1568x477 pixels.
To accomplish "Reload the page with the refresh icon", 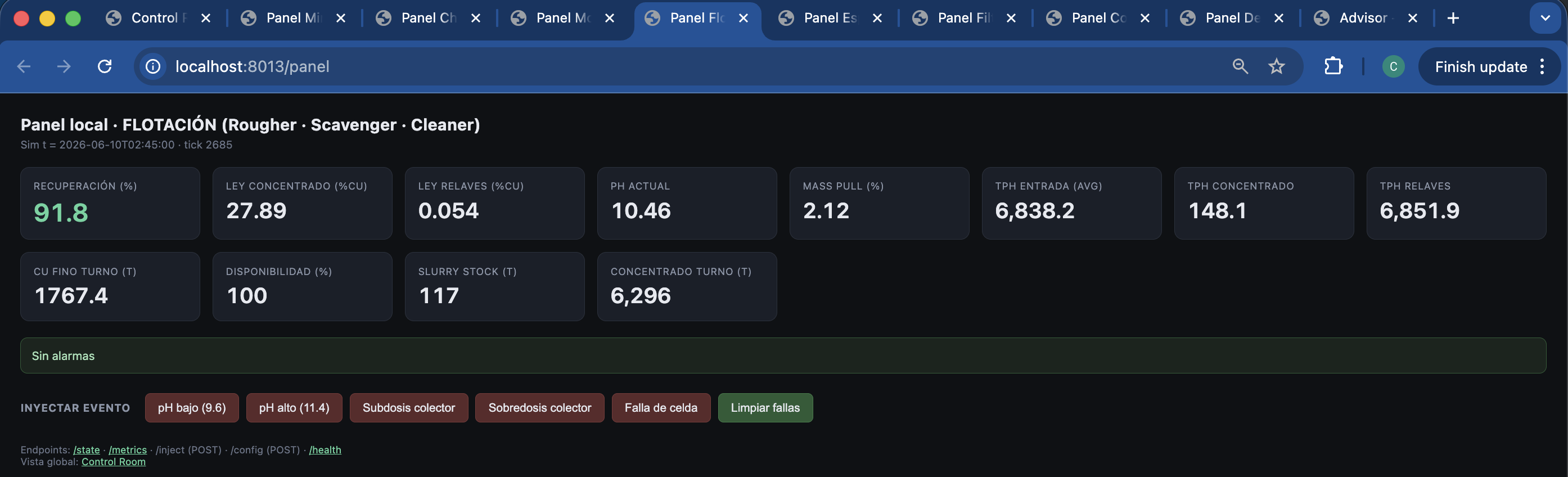I will point(105,66).
